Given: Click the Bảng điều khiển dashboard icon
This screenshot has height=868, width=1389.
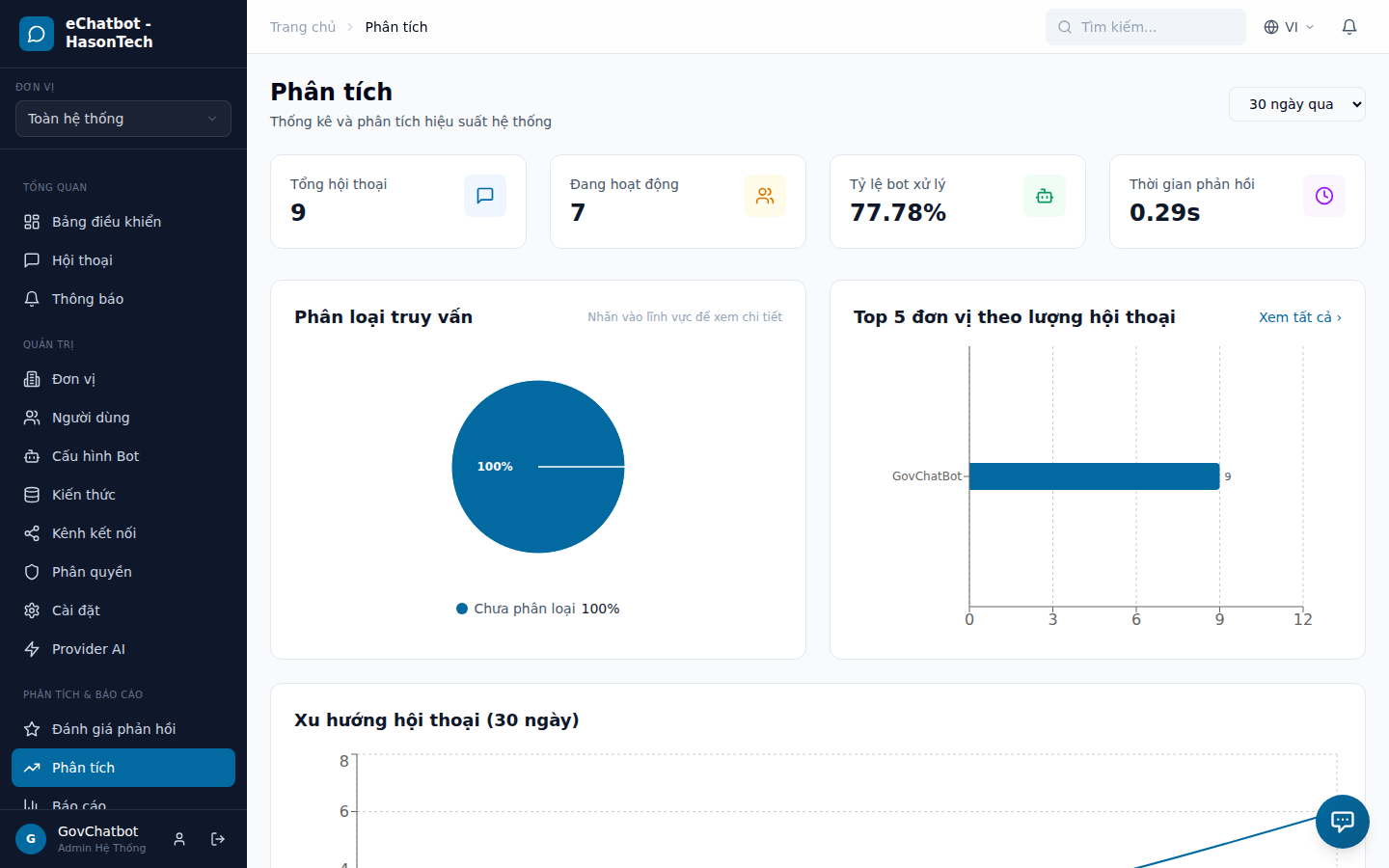Looking at the screenshot, I should [32, 221].
